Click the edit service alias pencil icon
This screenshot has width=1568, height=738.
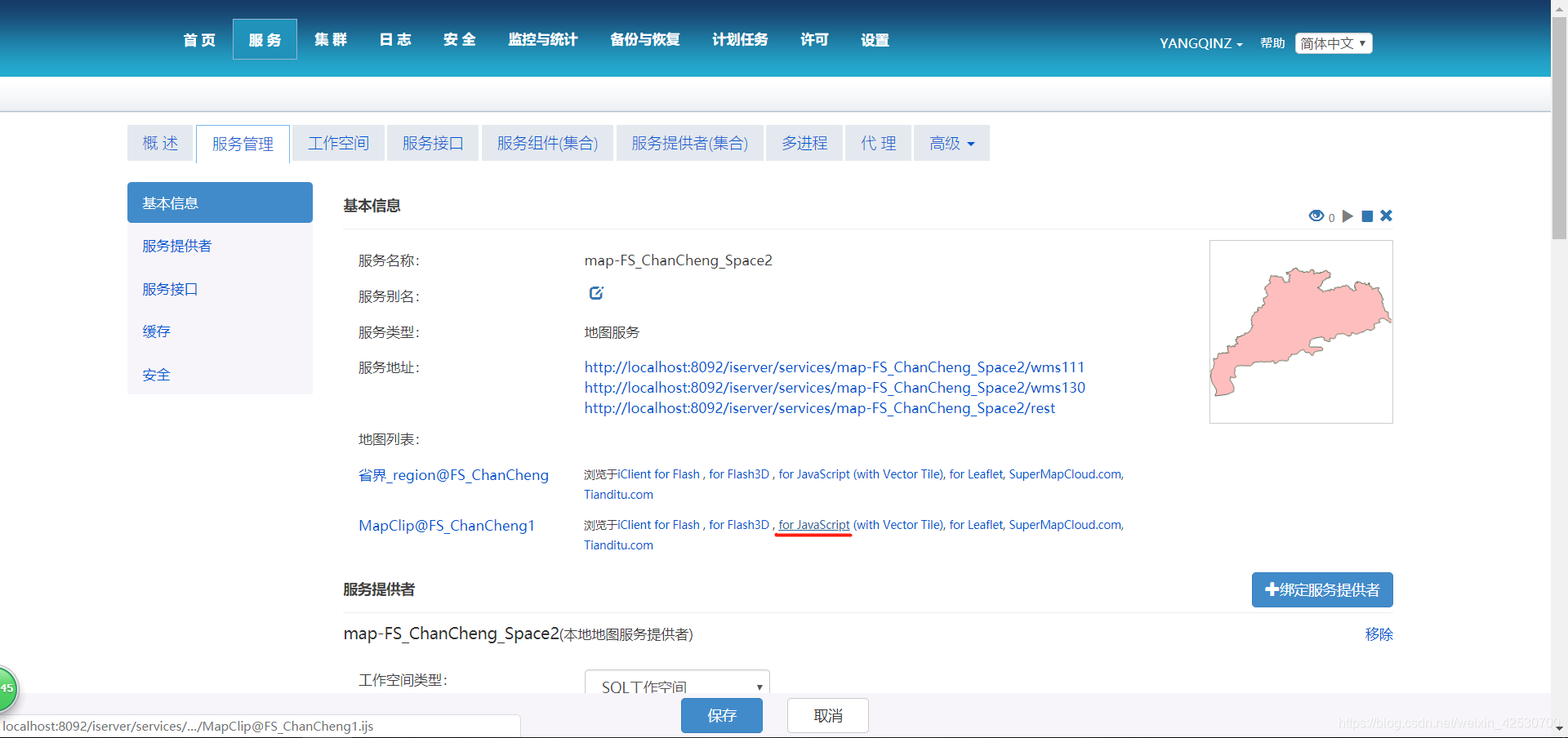point(596,293)
